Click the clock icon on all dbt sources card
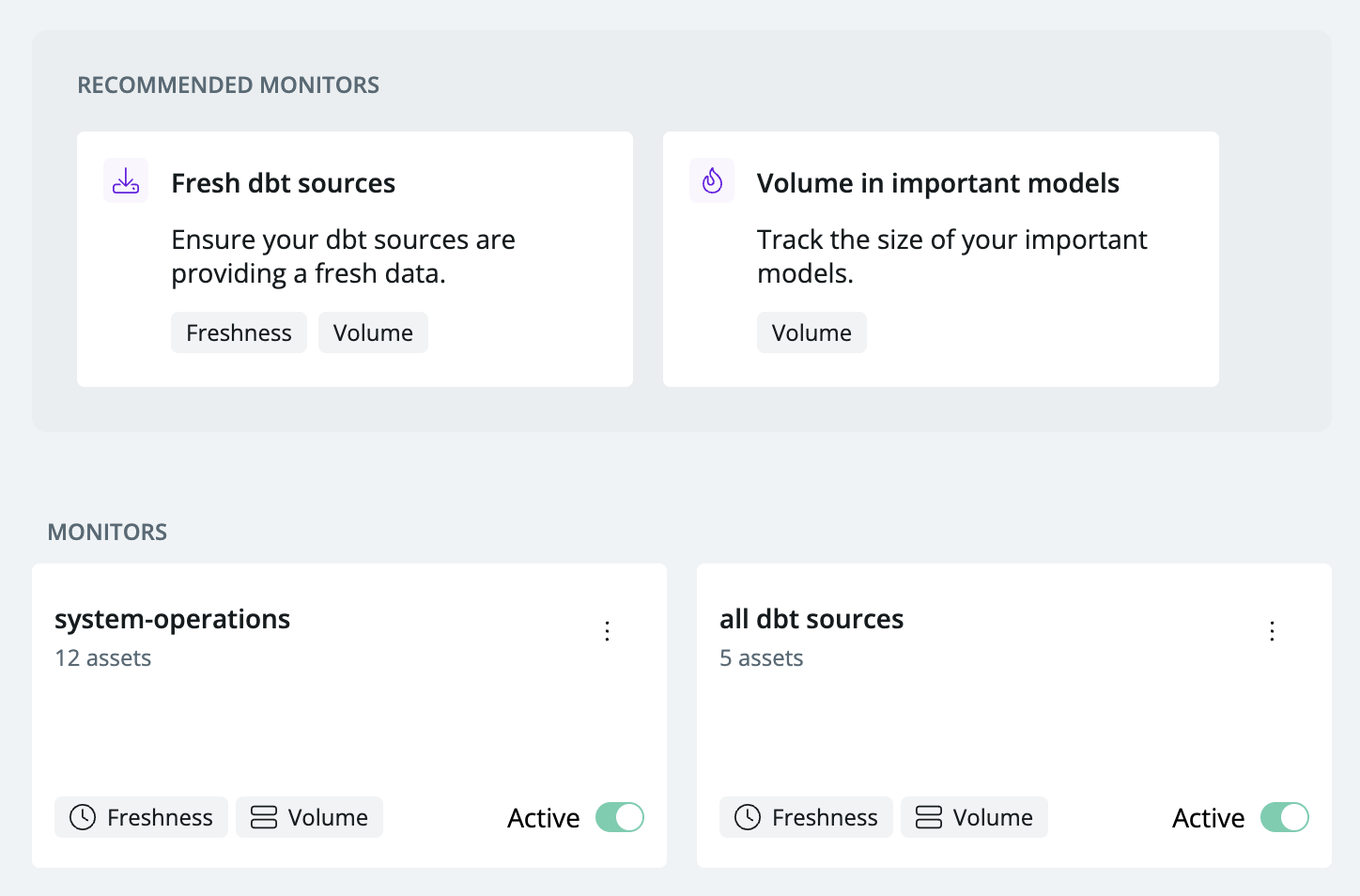The height and width of the screenshot is (896, 1360). coord(748,817)
